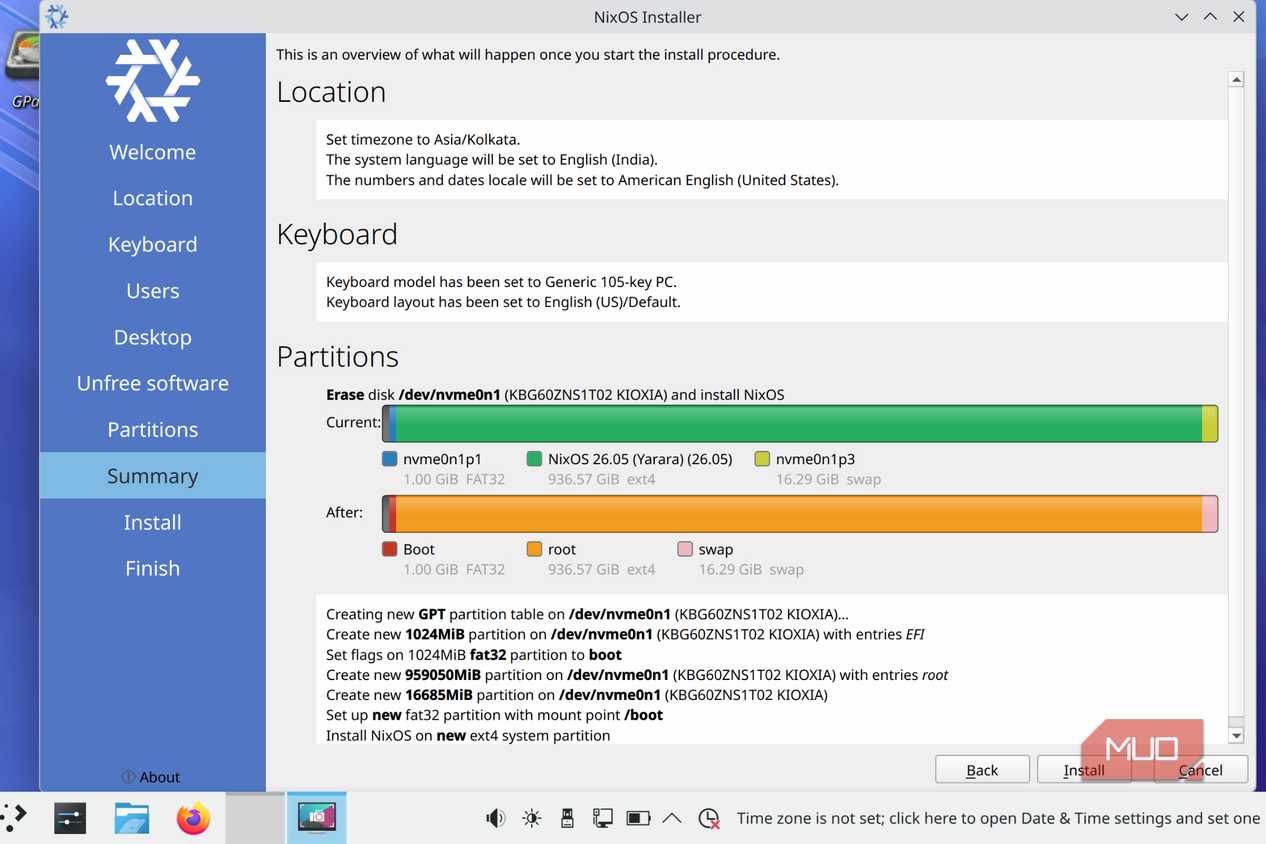Open the volume control in system tray
This screenshot has width=1266, height=844.
(495, 818)
